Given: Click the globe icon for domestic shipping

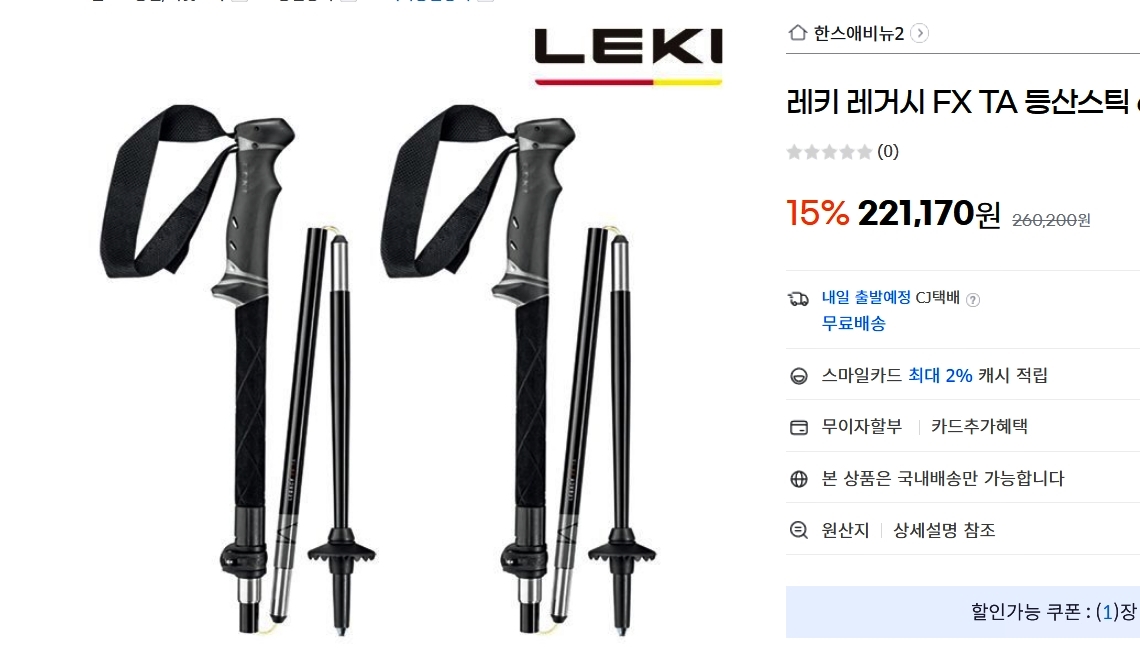Looking at the screenshot, I should pos(798,478).
